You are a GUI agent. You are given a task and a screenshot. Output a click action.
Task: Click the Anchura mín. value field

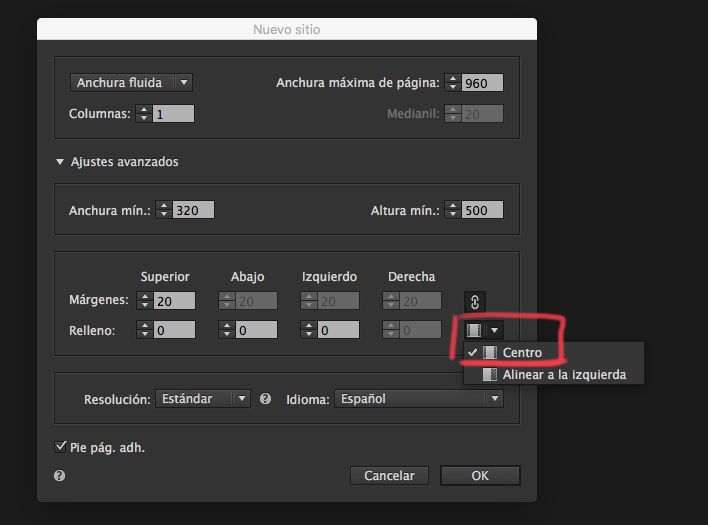click(193, 210)
